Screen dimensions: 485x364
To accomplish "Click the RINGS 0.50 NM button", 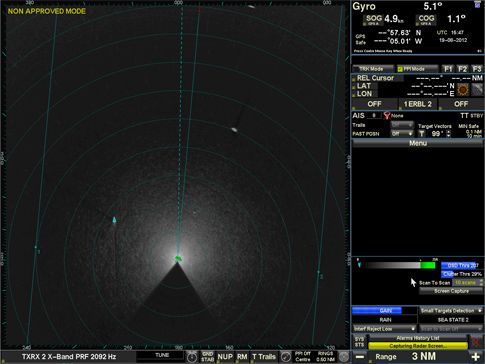I will 325,357.
